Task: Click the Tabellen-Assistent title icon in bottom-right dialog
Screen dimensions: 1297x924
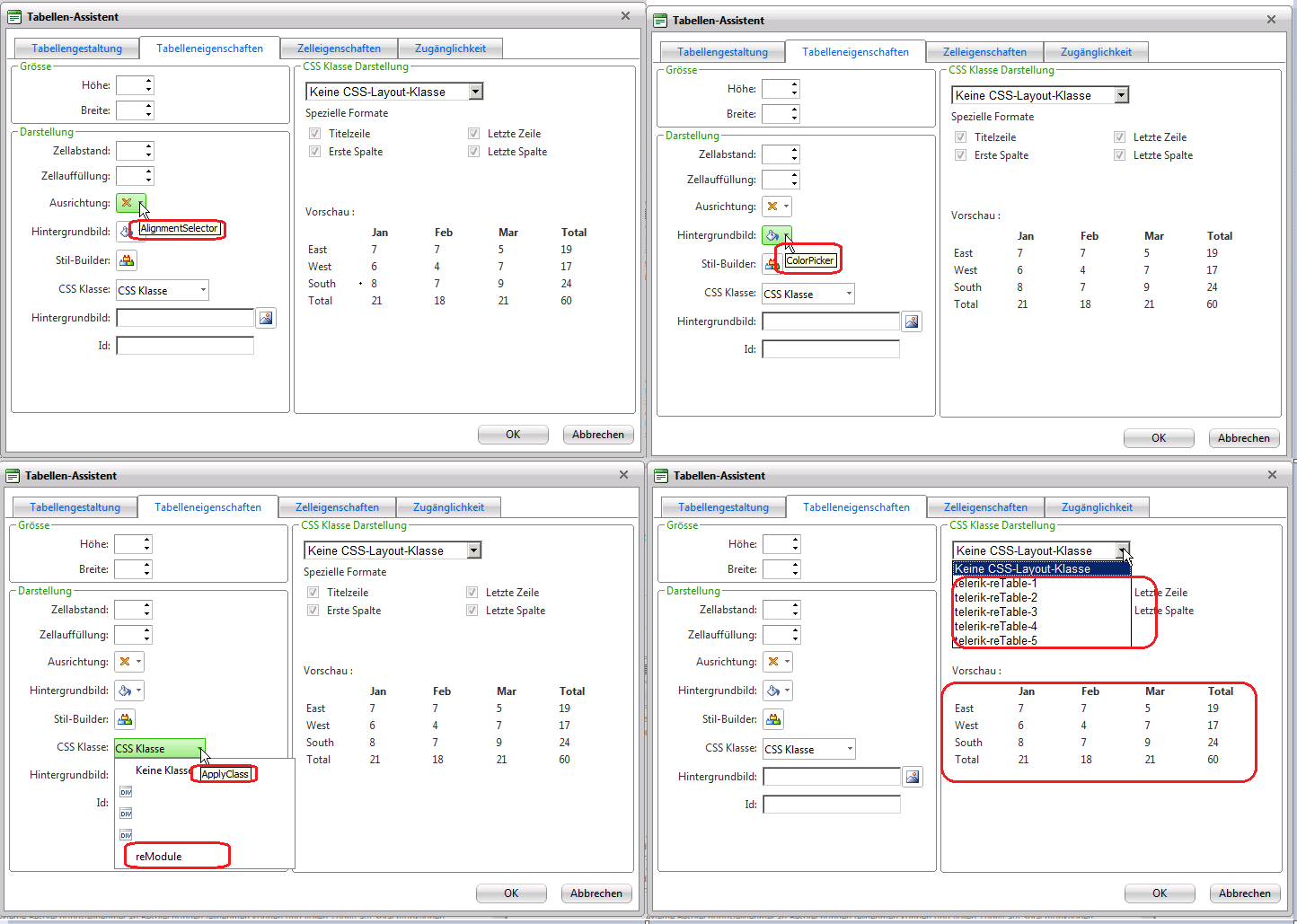Action: coord(661,476)
